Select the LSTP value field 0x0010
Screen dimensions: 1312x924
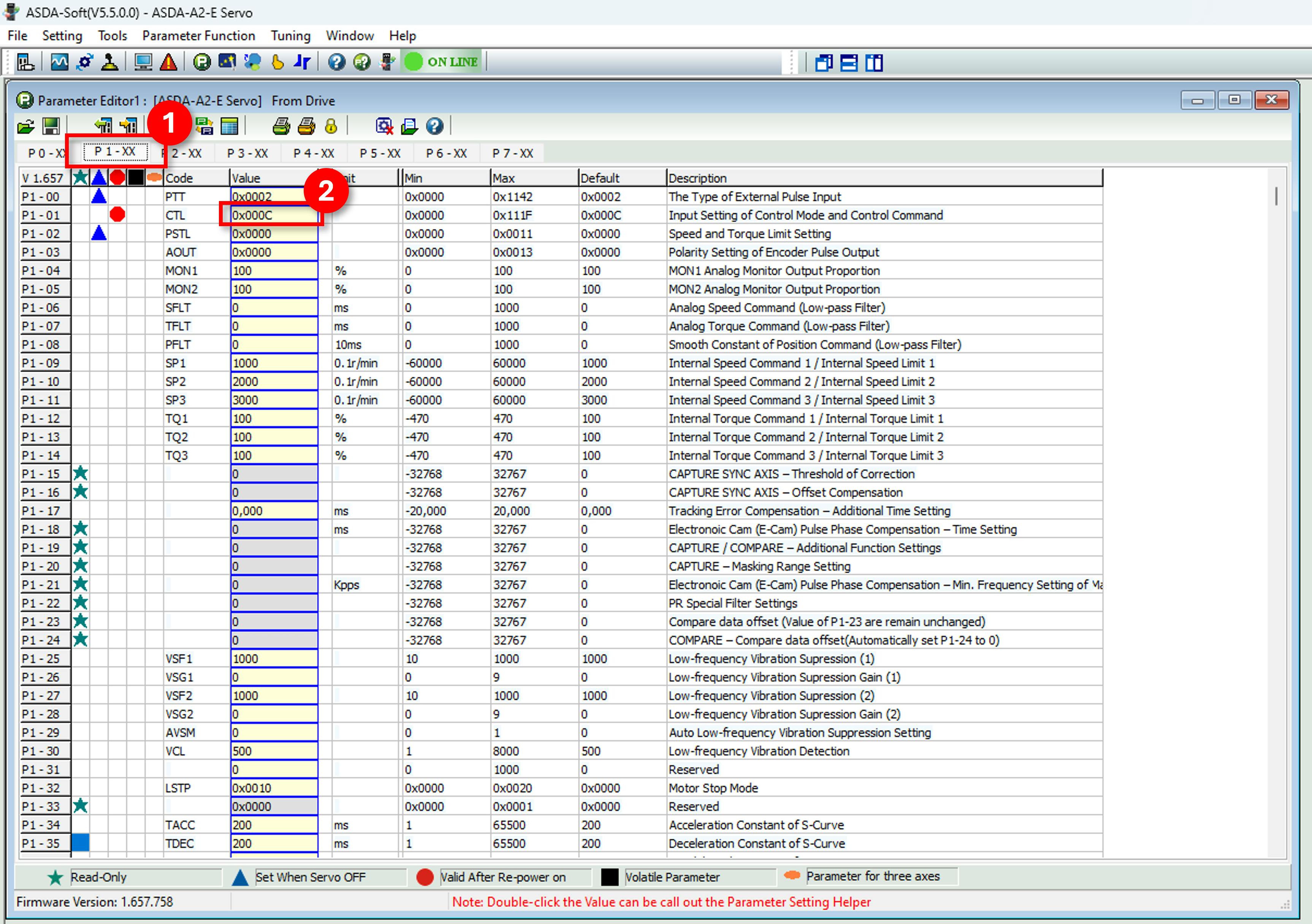(x=274, y=788)
